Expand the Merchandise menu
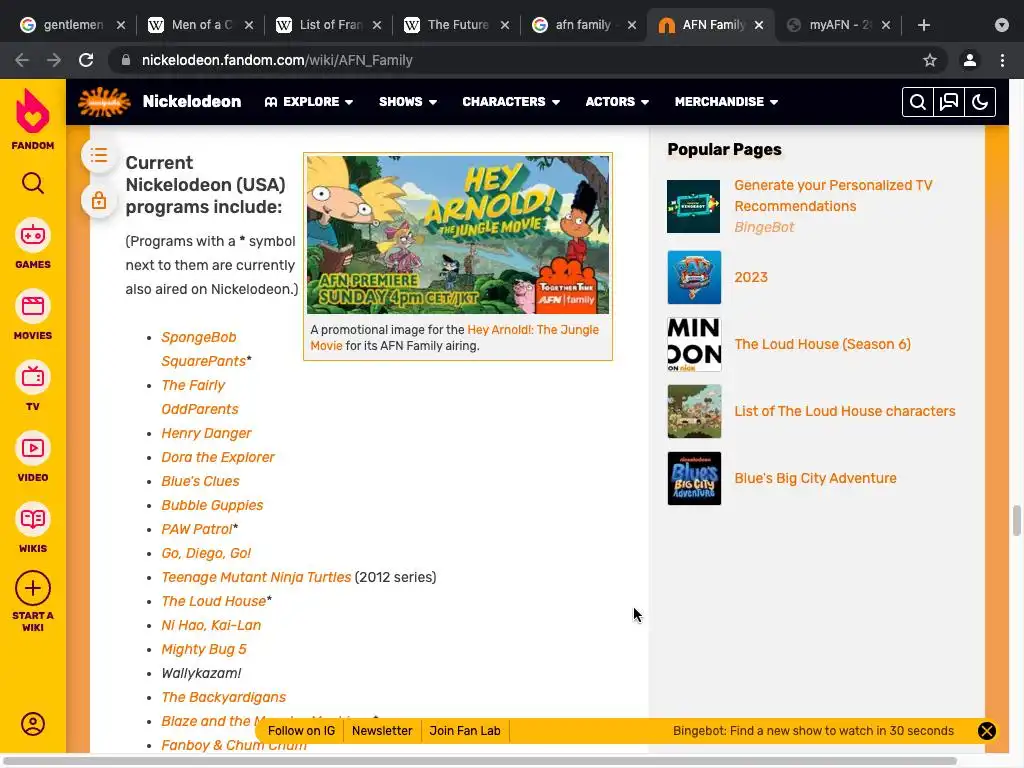The width and height of the screenshot is (1024, 768). [x=726, y=102]
